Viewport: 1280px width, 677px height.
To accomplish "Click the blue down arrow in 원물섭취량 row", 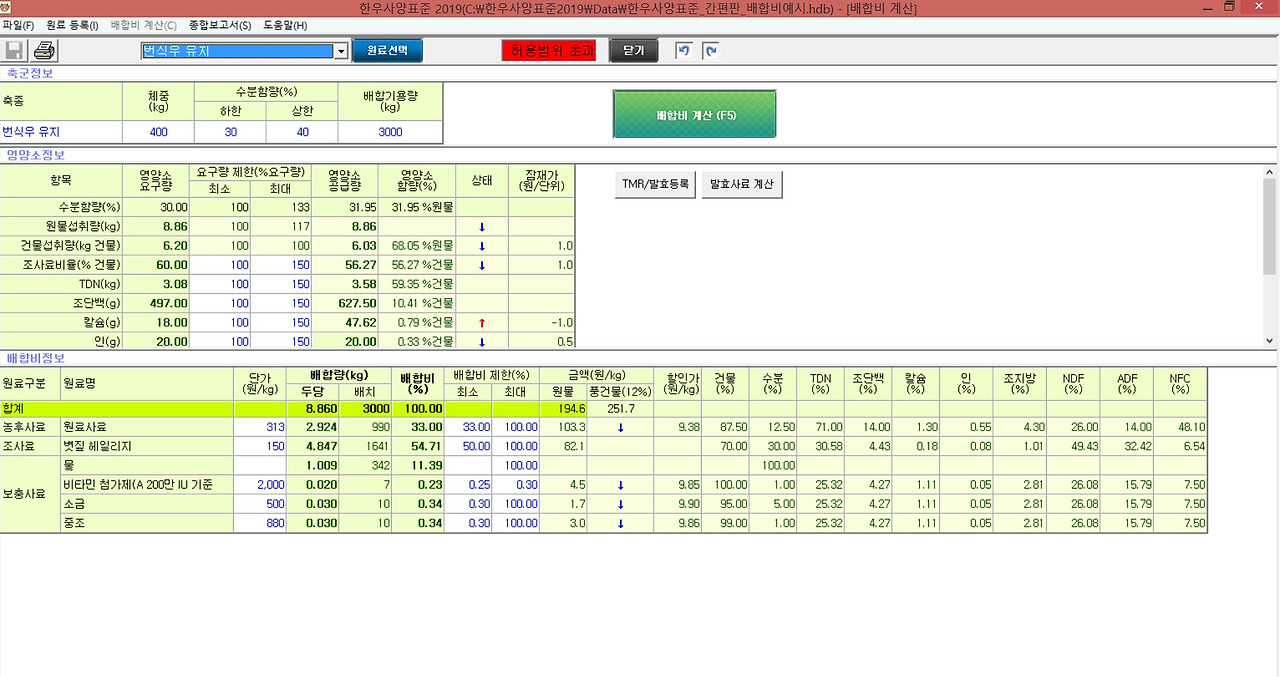I will [481, 226].
